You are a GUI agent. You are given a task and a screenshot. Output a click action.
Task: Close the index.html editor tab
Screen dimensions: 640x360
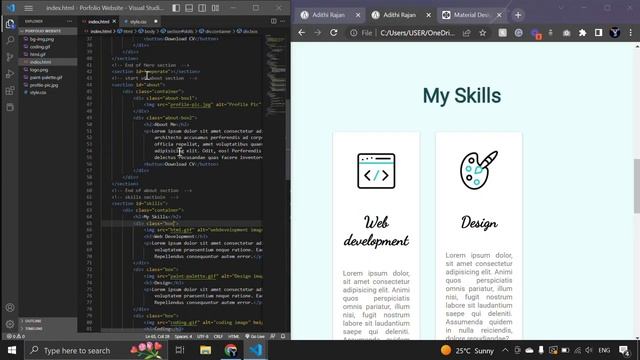pyautogui.click(x=114, y=21)
